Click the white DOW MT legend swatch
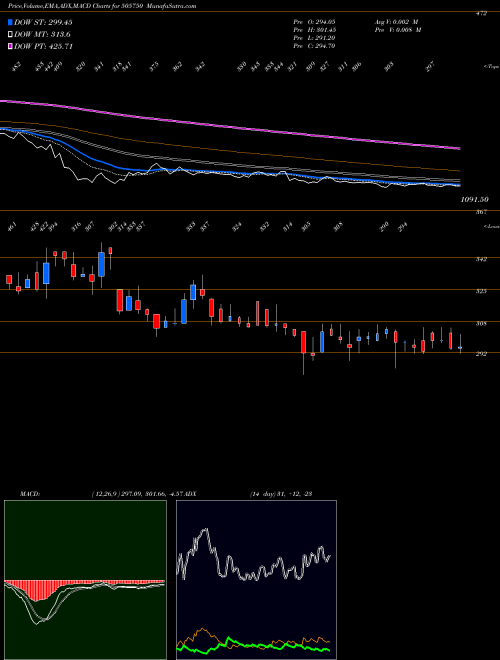This screenshot has height=660, width=500. pyautogui.click(x=11, y=35)
